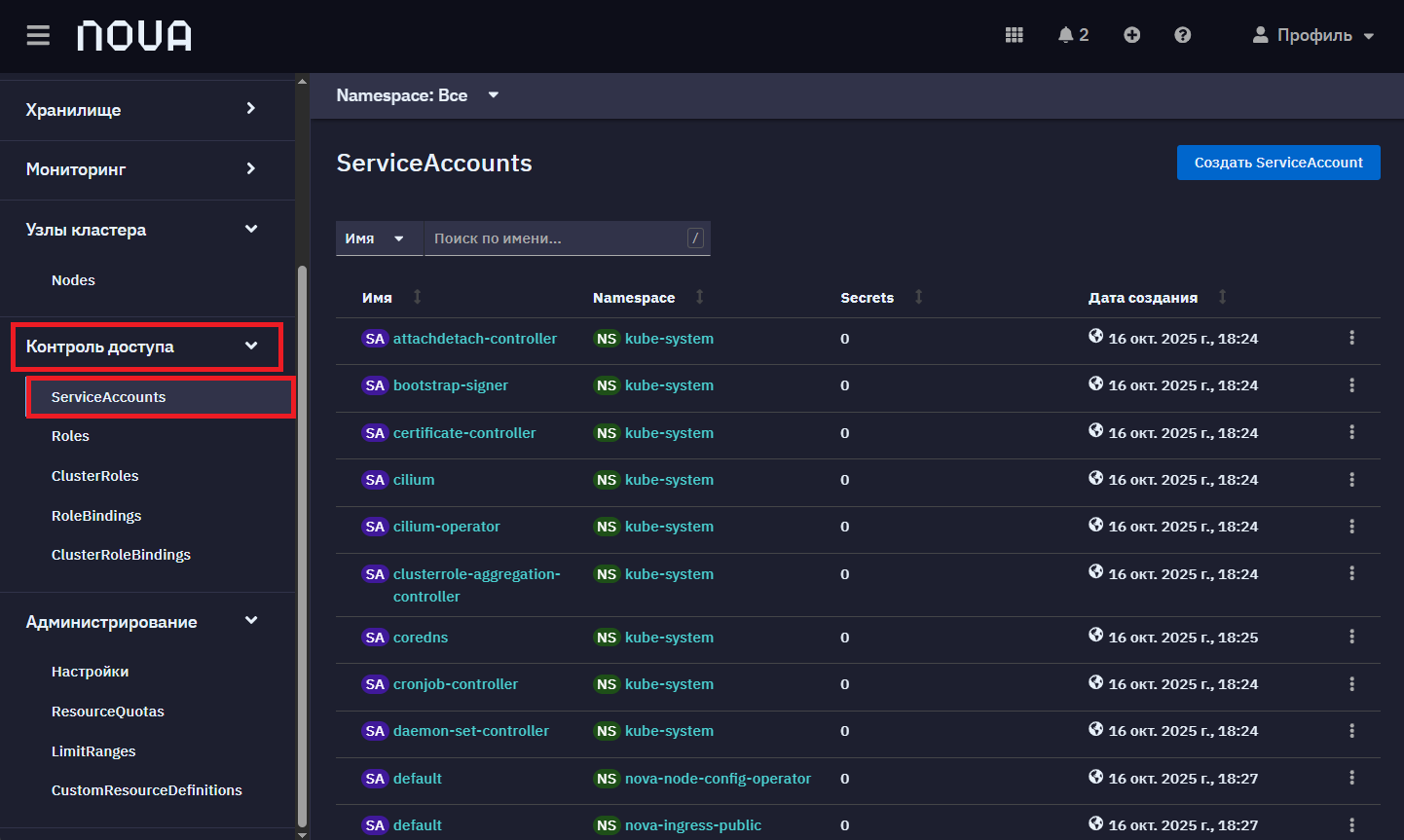Open cilium-operator service account link

(447, 527)
